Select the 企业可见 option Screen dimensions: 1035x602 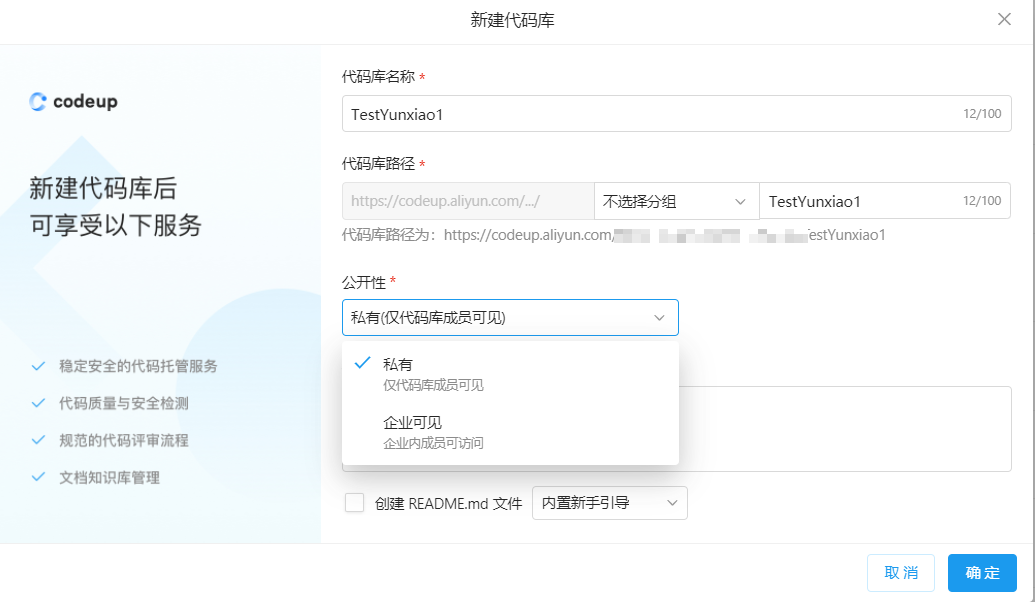coord(510,432)
